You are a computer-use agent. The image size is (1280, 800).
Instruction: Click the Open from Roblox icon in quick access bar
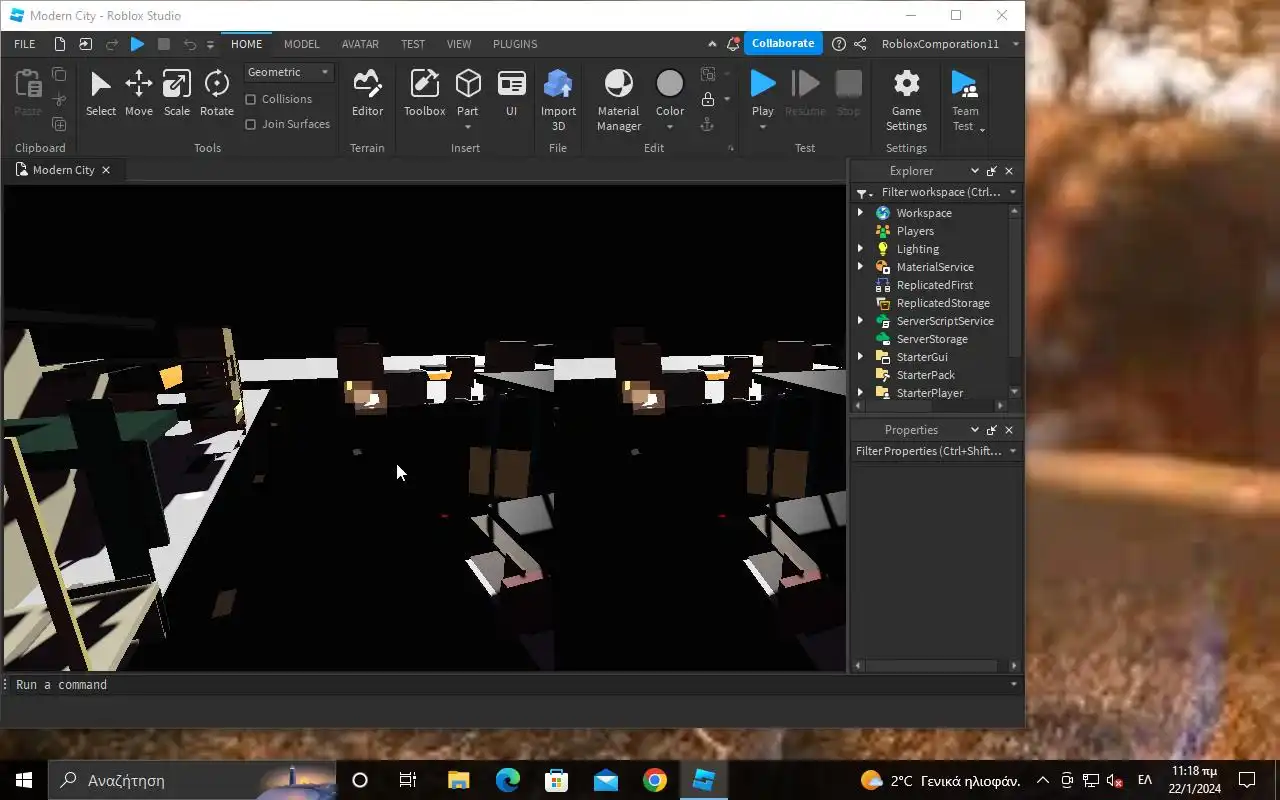click(x=85, y=44)
